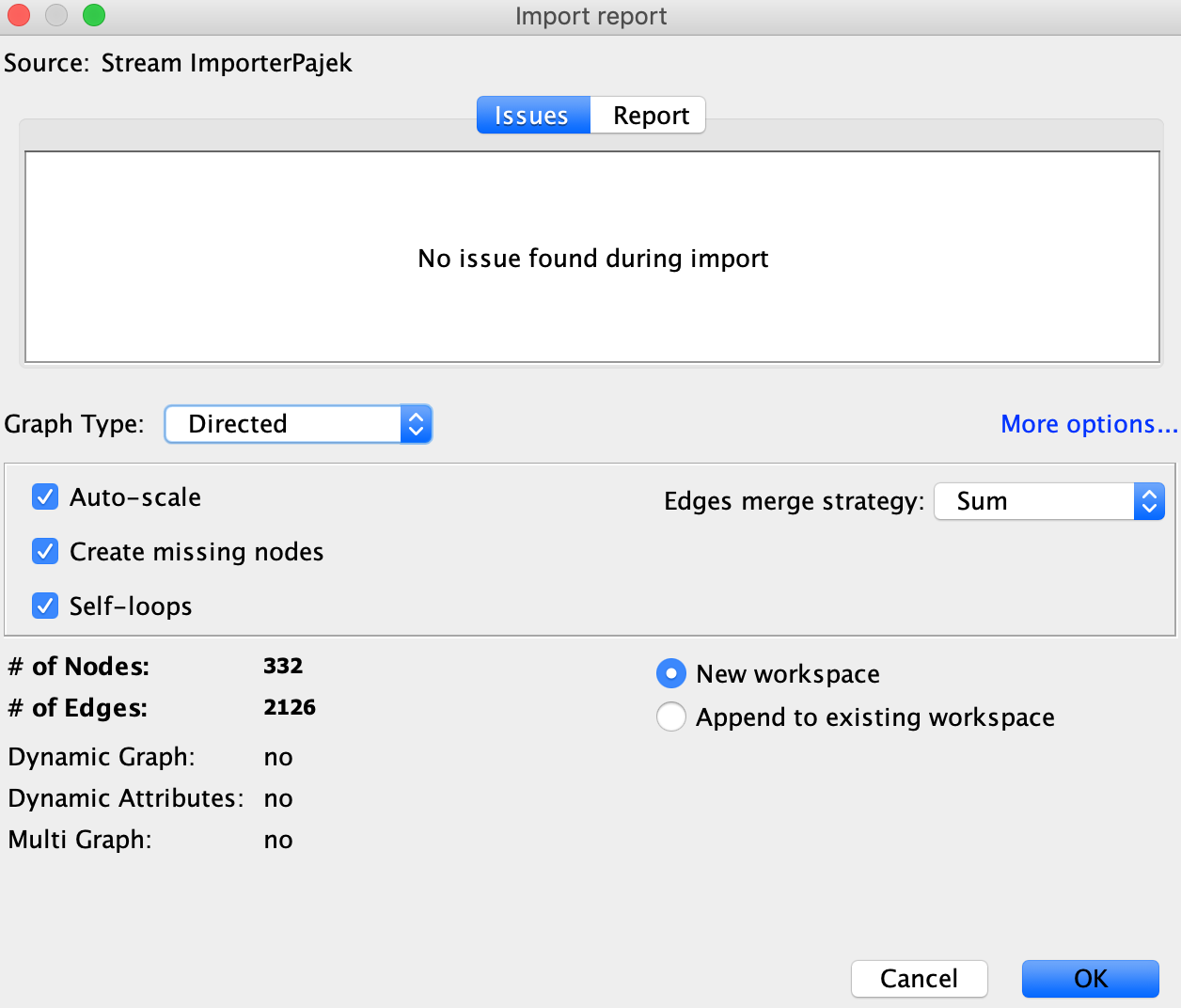Close the Import report window
The height and width of the screenshot is (1008, 1181).
19,16
